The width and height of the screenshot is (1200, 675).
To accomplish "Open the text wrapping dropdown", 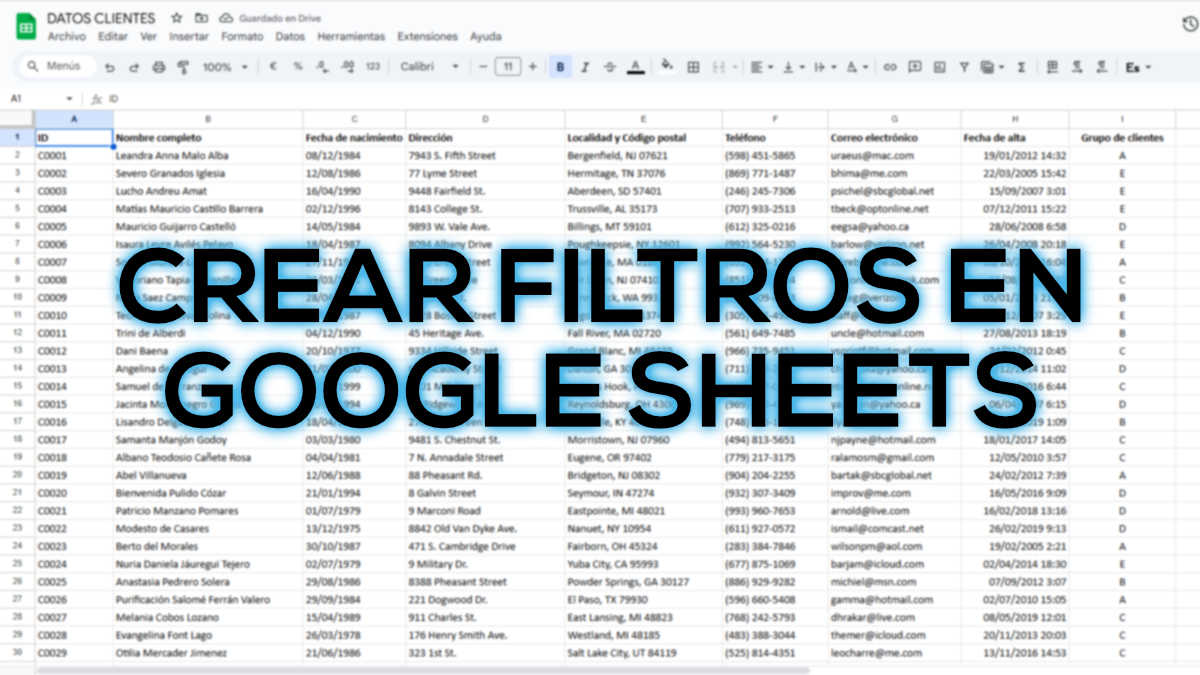I will (x=824, y=67).
